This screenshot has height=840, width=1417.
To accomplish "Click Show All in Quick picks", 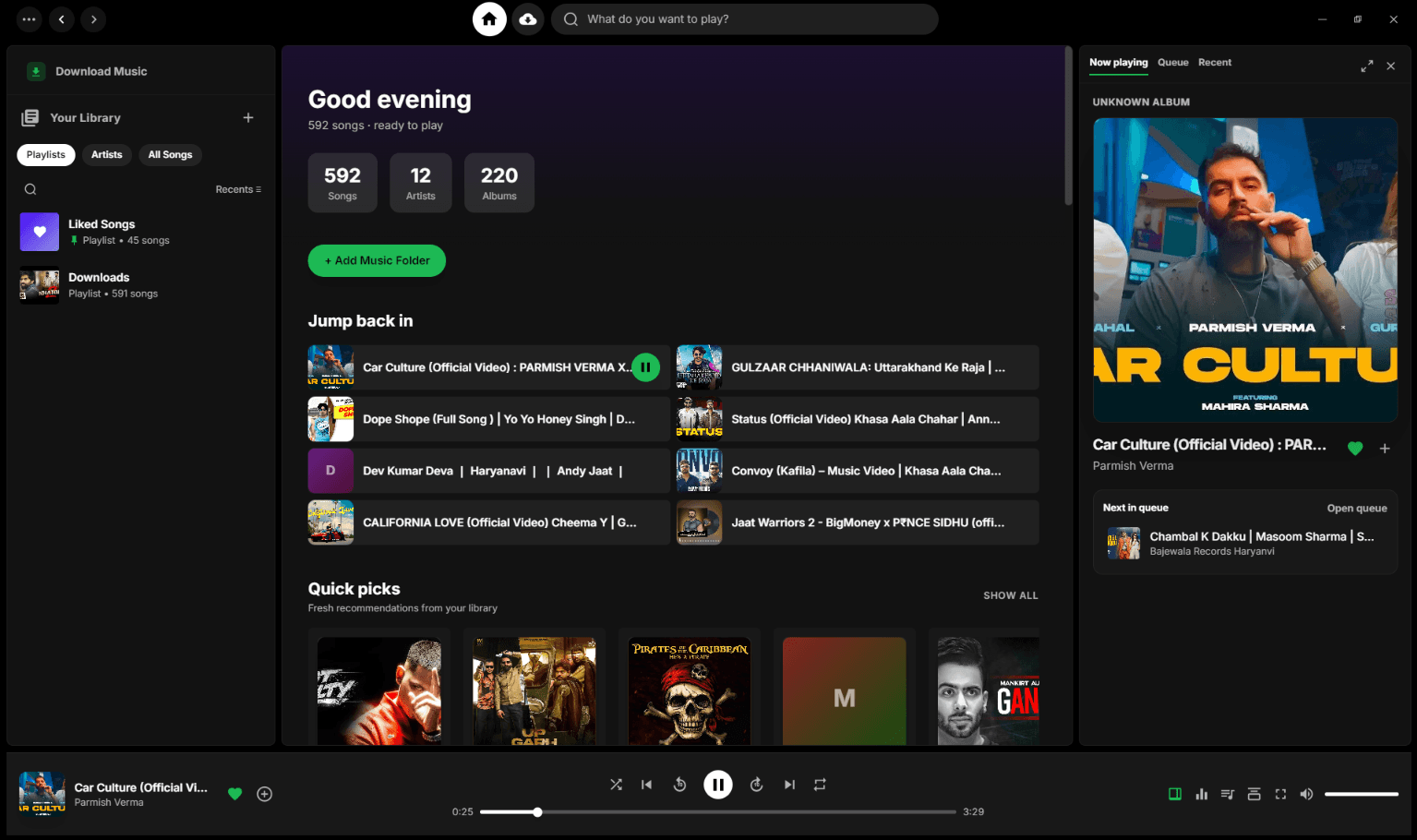I will (x=1011, y=595).
